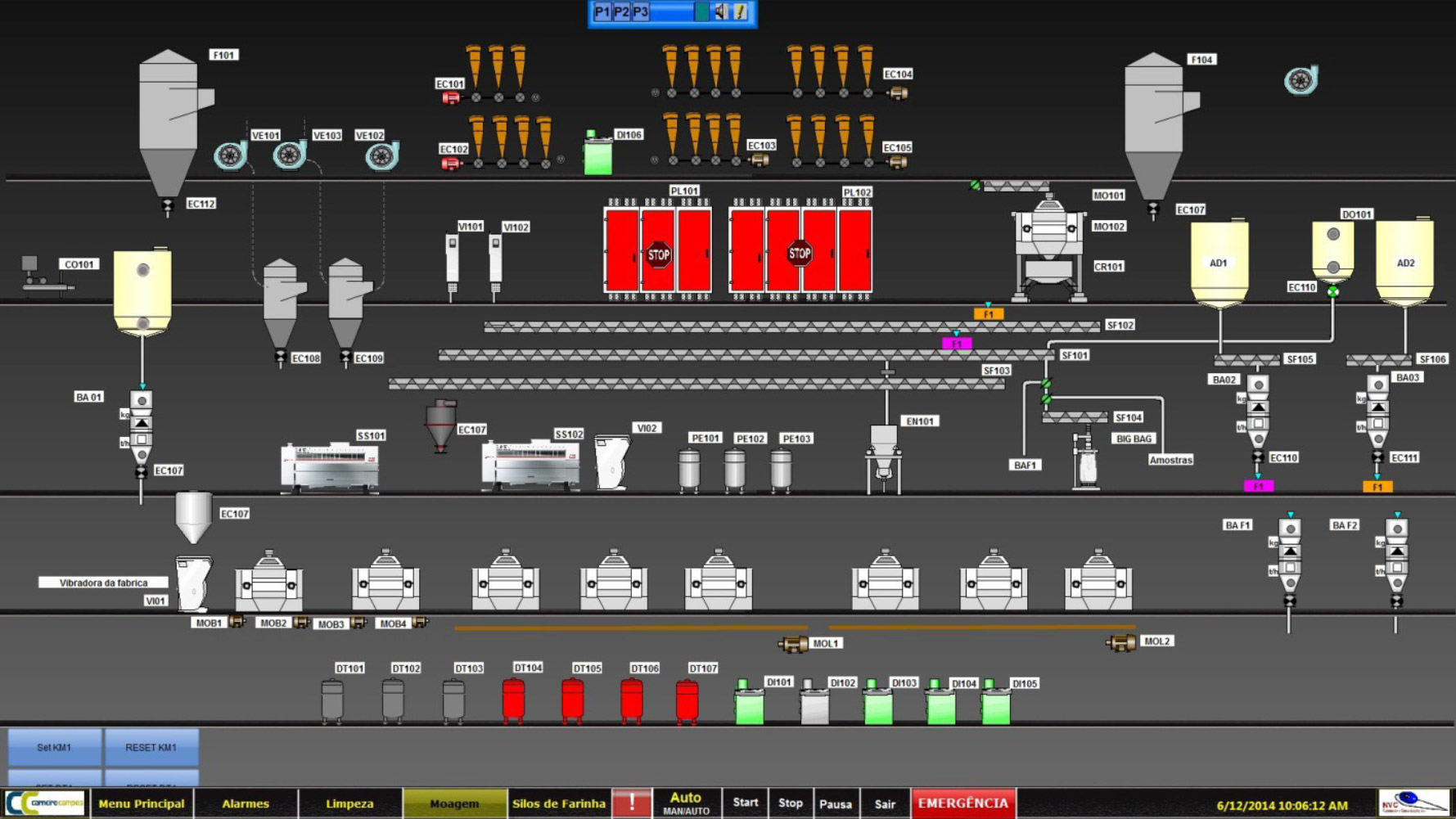Switch to Silos de Farinha screen

coord(559,803)
